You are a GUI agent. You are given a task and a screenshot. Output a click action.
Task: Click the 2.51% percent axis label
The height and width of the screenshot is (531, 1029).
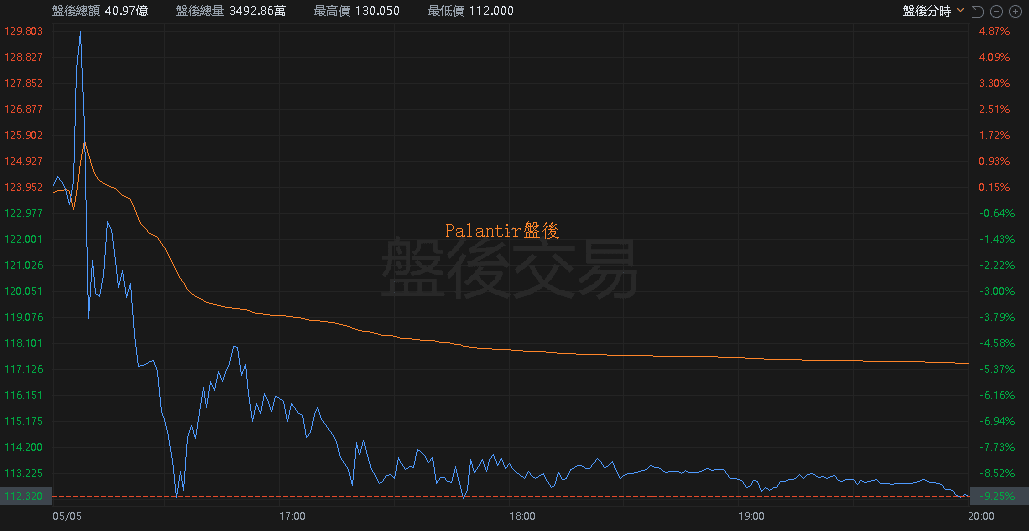coord(992,110)
